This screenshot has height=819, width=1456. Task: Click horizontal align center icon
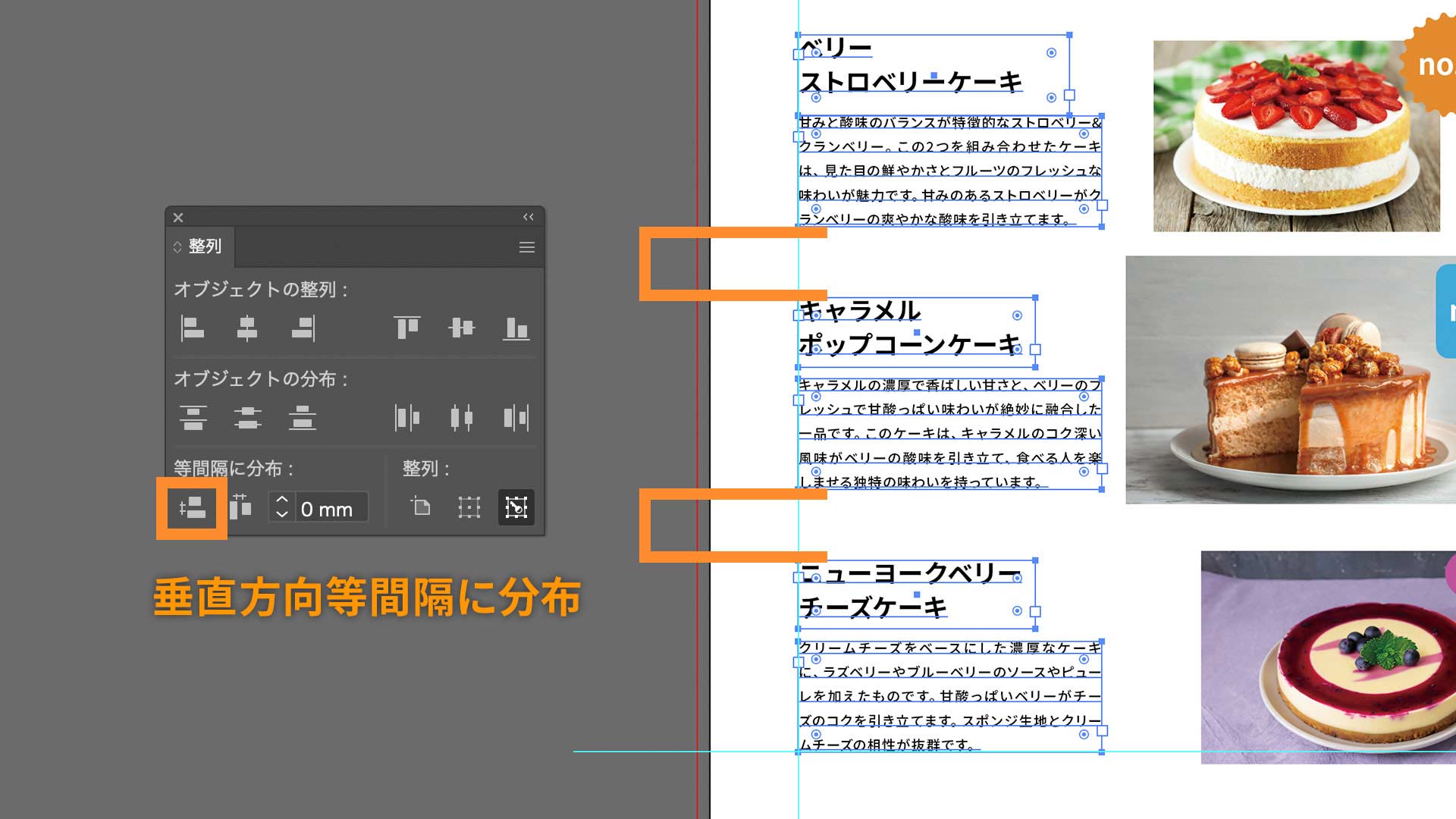click(x=247, y=328)
